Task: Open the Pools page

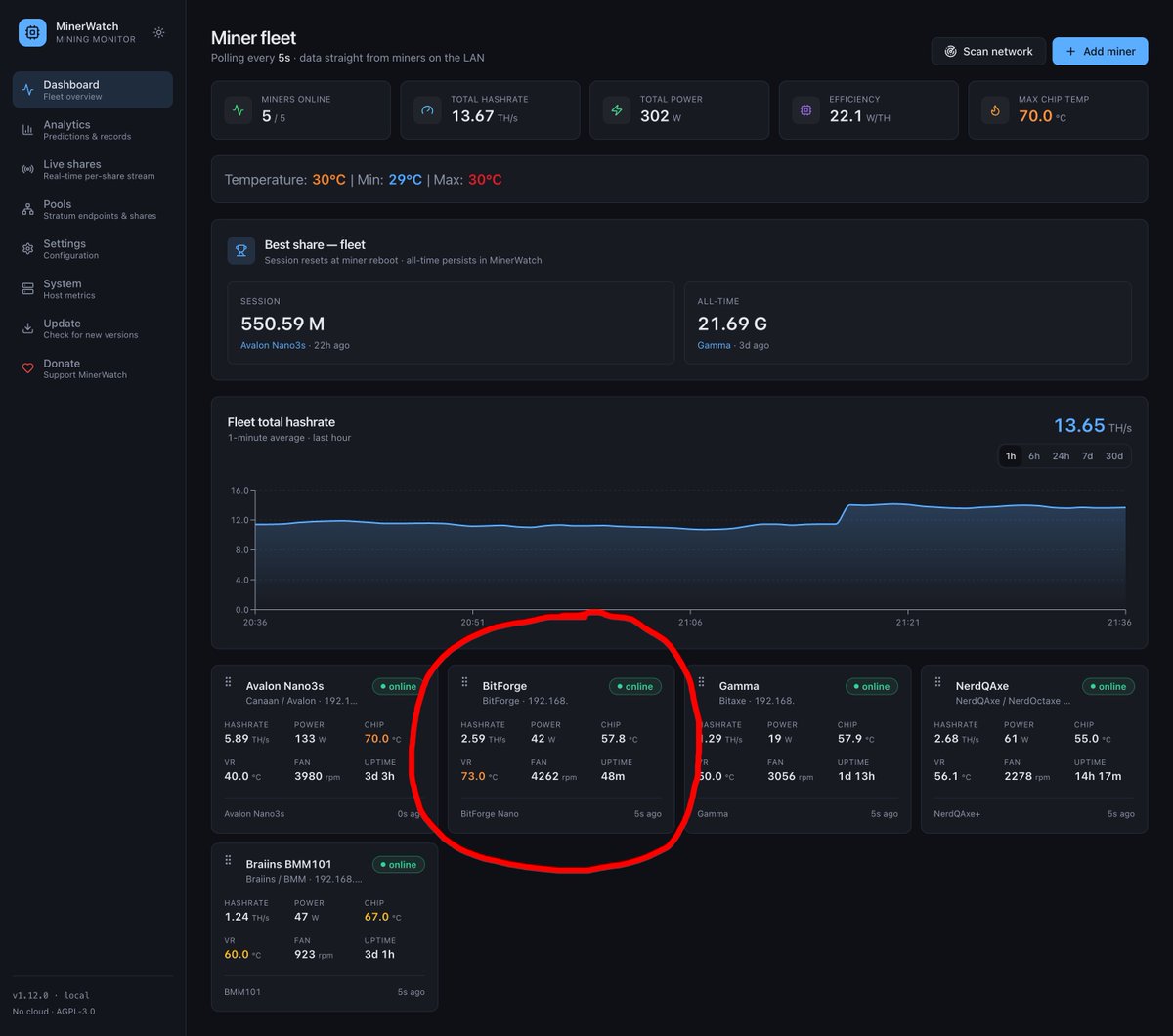Action: pos(93,209)
